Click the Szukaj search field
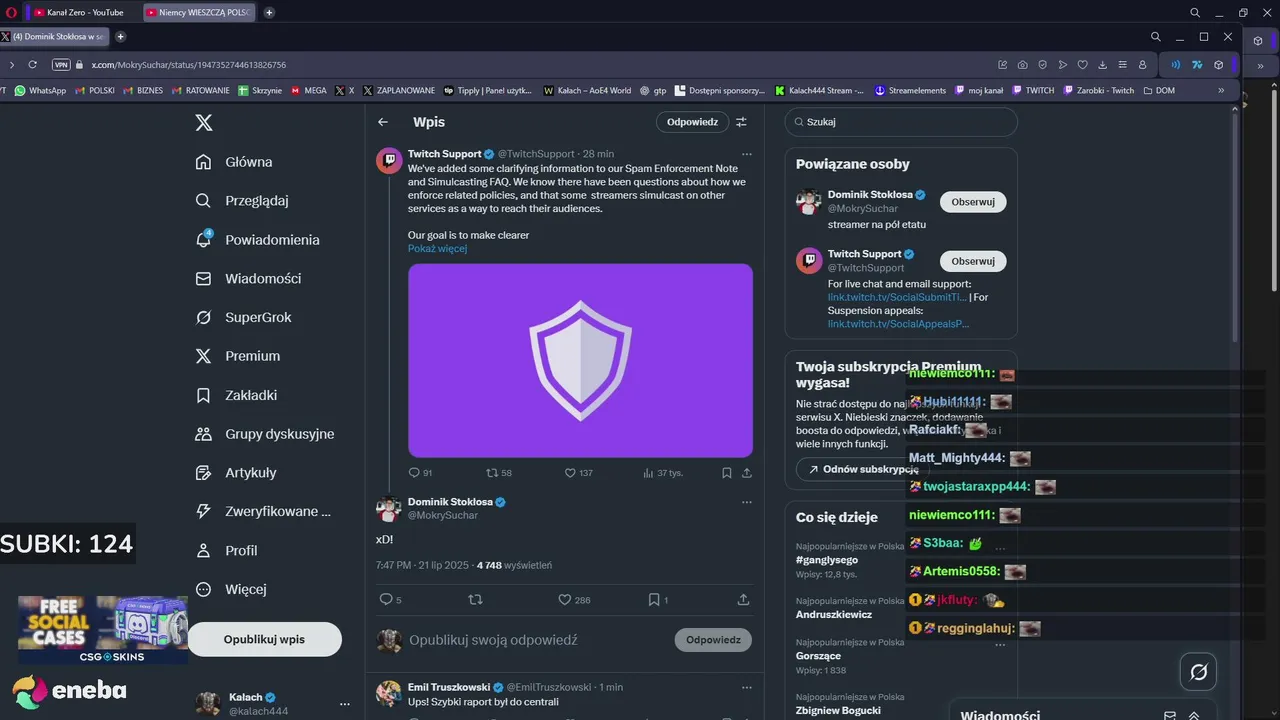Viewport: 1280px width, 720px height. point(901,122)
